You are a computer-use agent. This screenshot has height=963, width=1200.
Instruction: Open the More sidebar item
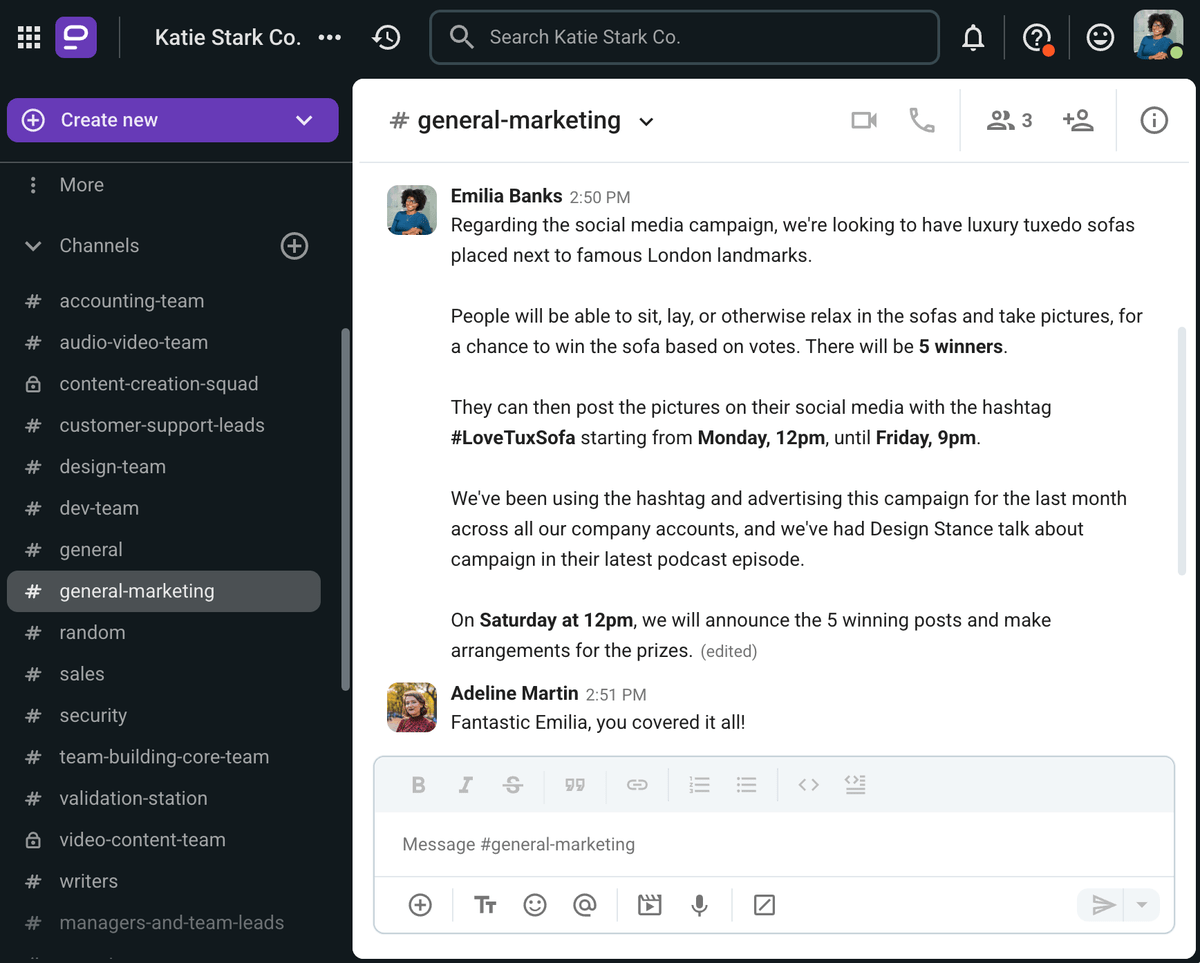pos(81,185)
